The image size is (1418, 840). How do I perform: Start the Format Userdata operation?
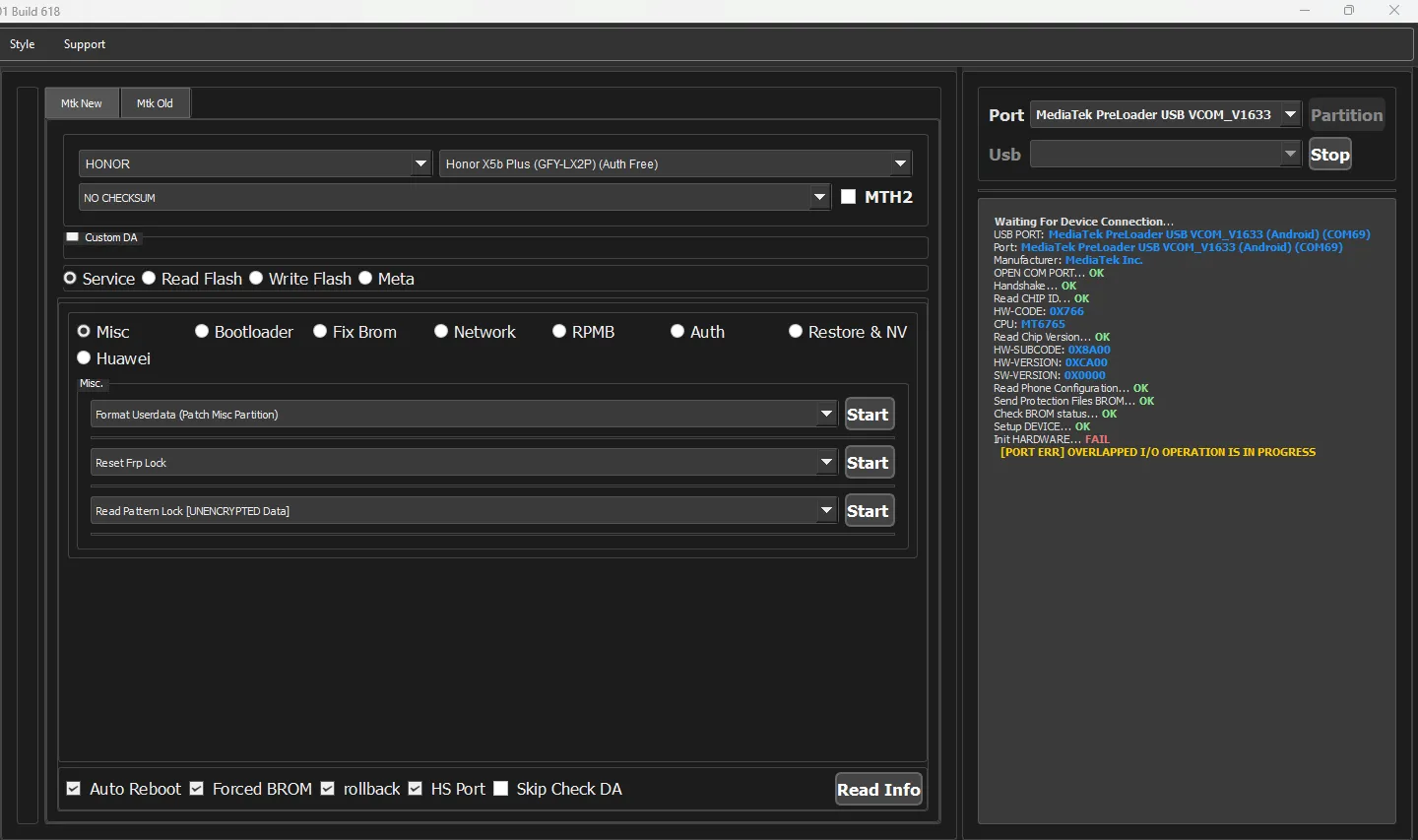(869, 415)
